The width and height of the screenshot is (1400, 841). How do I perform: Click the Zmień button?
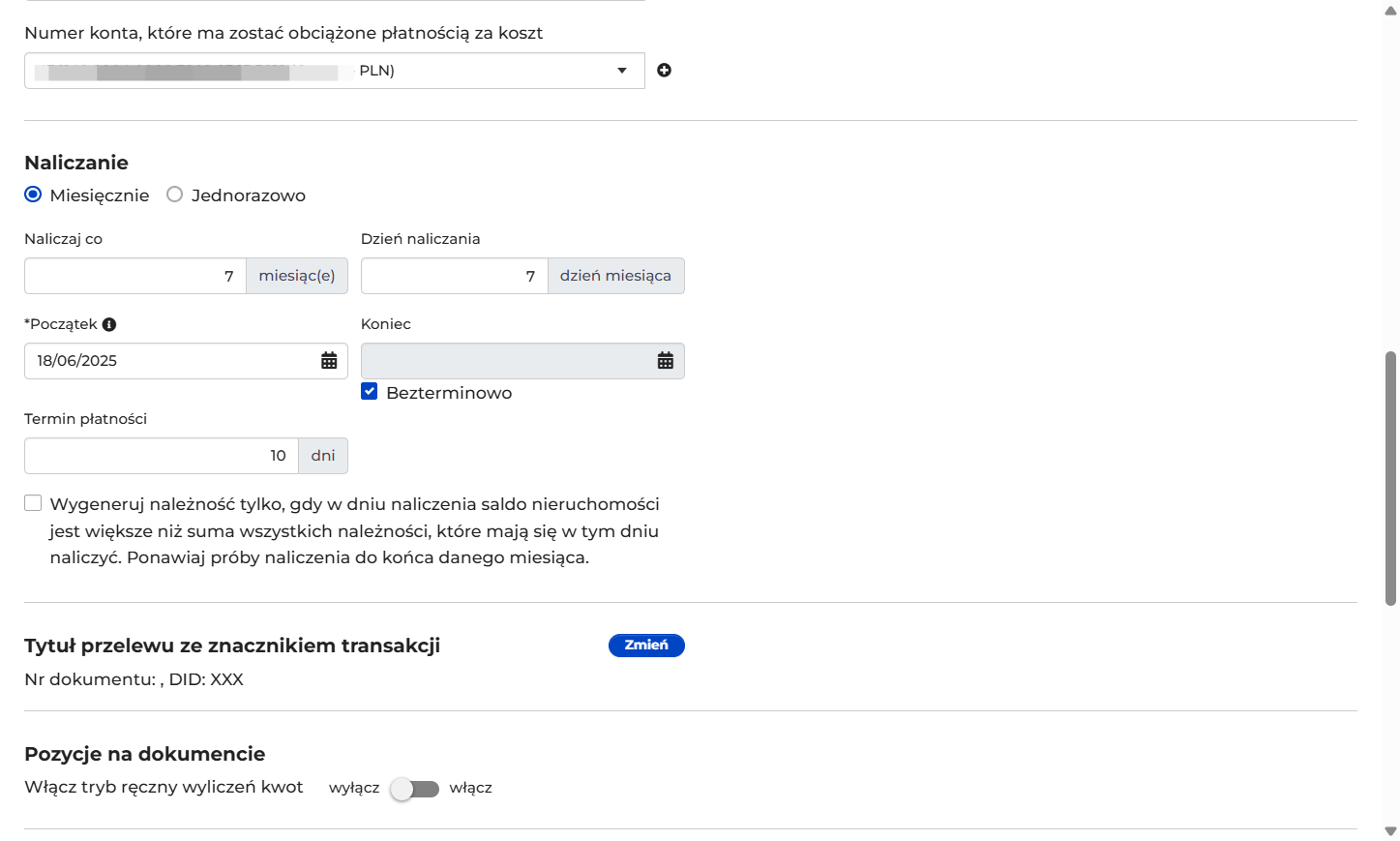(x=646, y=646)
